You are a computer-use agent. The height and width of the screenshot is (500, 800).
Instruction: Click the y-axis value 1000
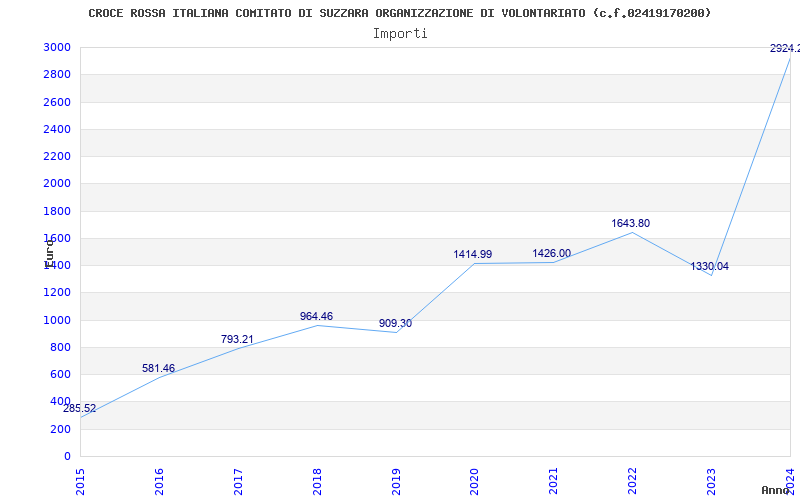(x=57, y=320)
